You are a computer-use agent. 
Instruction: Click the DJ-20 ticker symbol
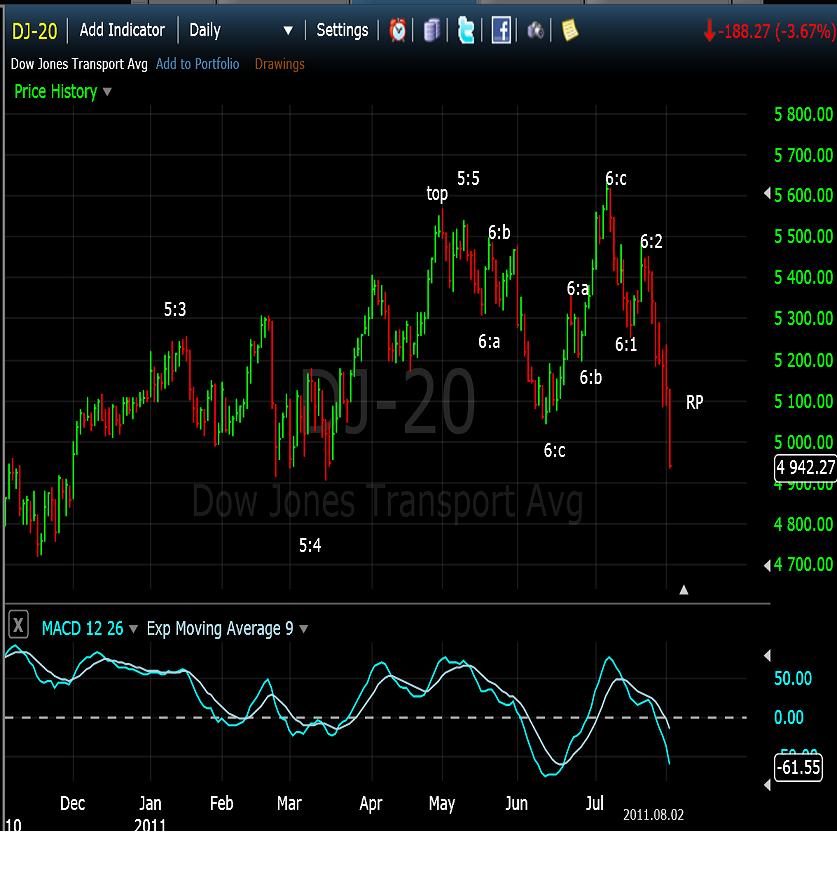point(35,31)
